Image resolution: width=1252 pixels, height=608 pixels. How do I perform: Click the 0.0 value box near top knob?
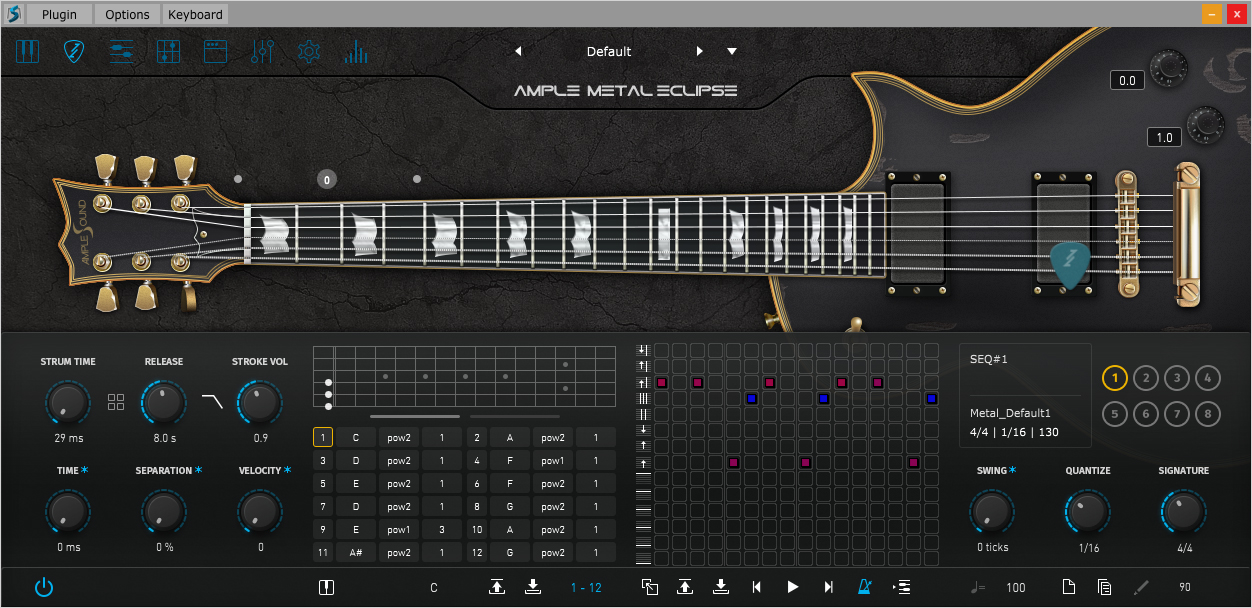[1127, 81]
